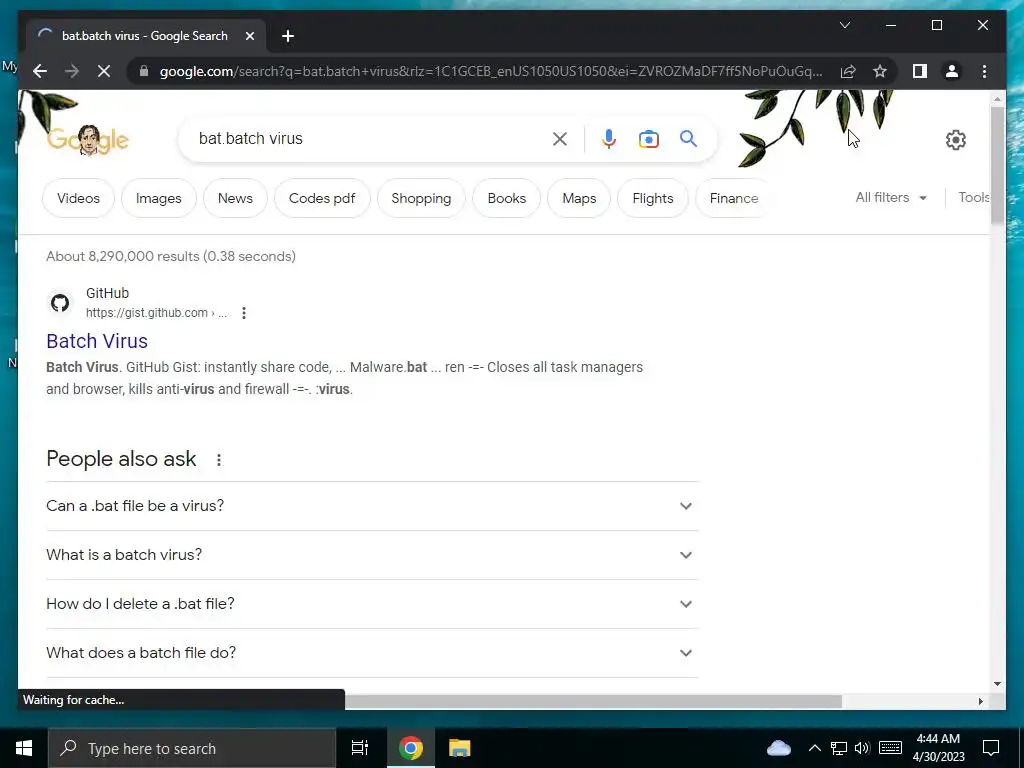This screenshot has width=1024, height=768.
Task: Select the Codes pdf filter chip
Action: [x=322, y=198]
